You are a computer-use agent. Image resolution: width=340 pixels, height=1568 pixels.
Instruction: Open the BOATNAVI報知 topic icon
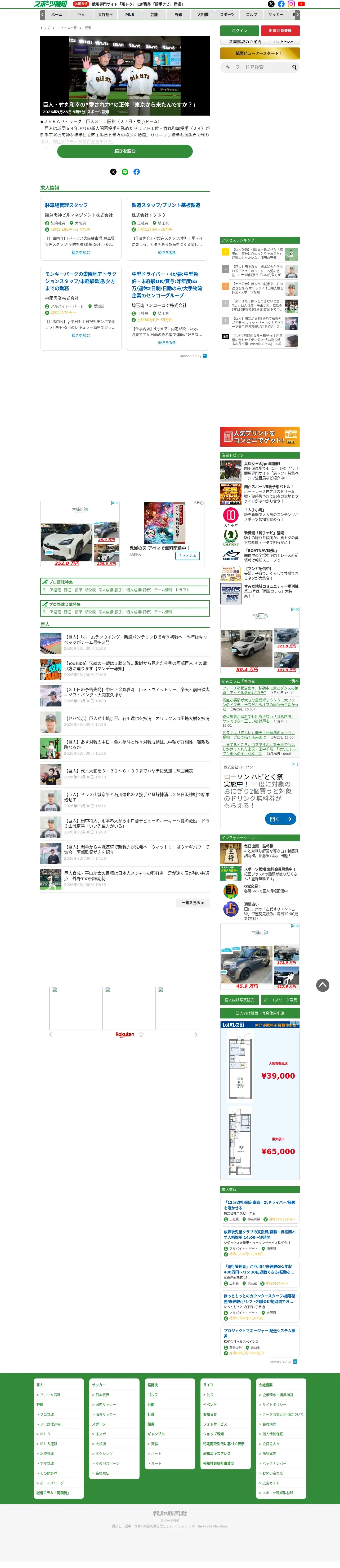coord(231,555)
